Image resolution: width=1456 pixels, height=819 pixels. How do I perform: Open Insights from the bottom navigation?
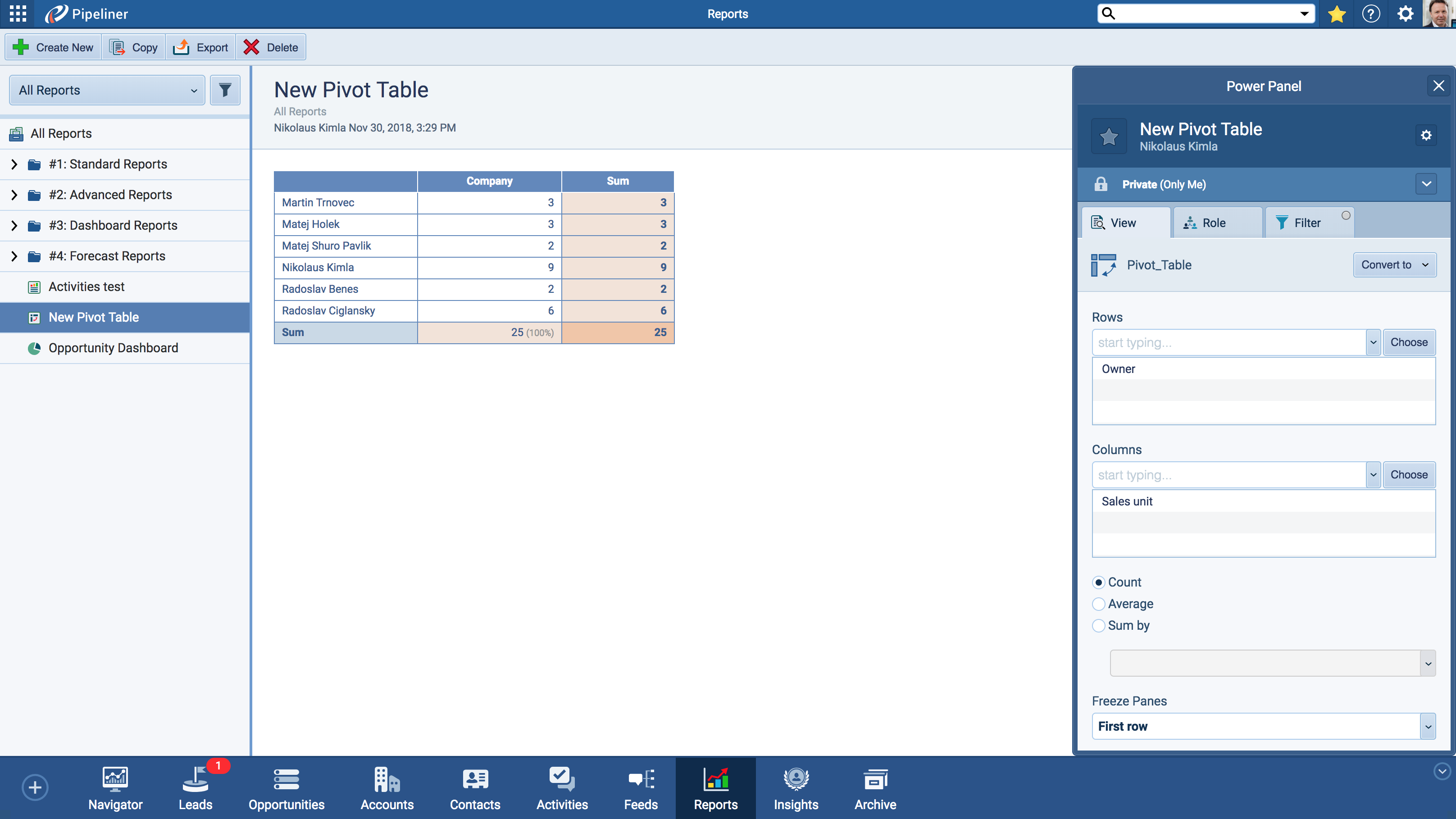coord(795,788)
